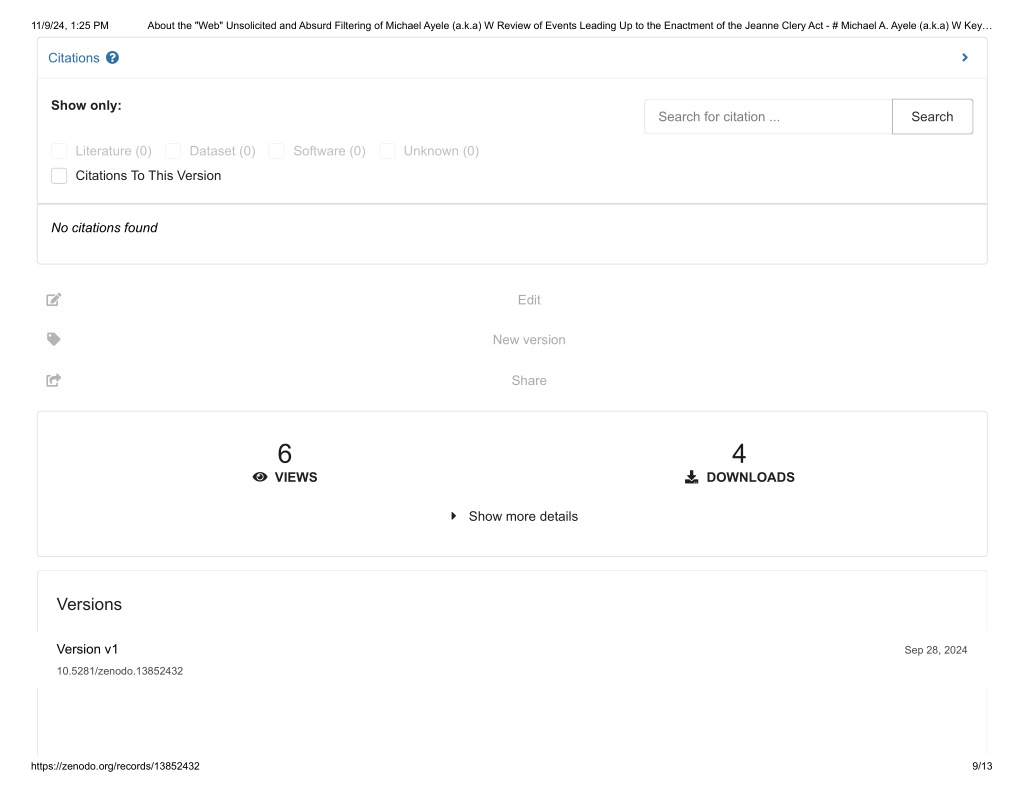Click the New version tag icon

(x=54, y=339)
